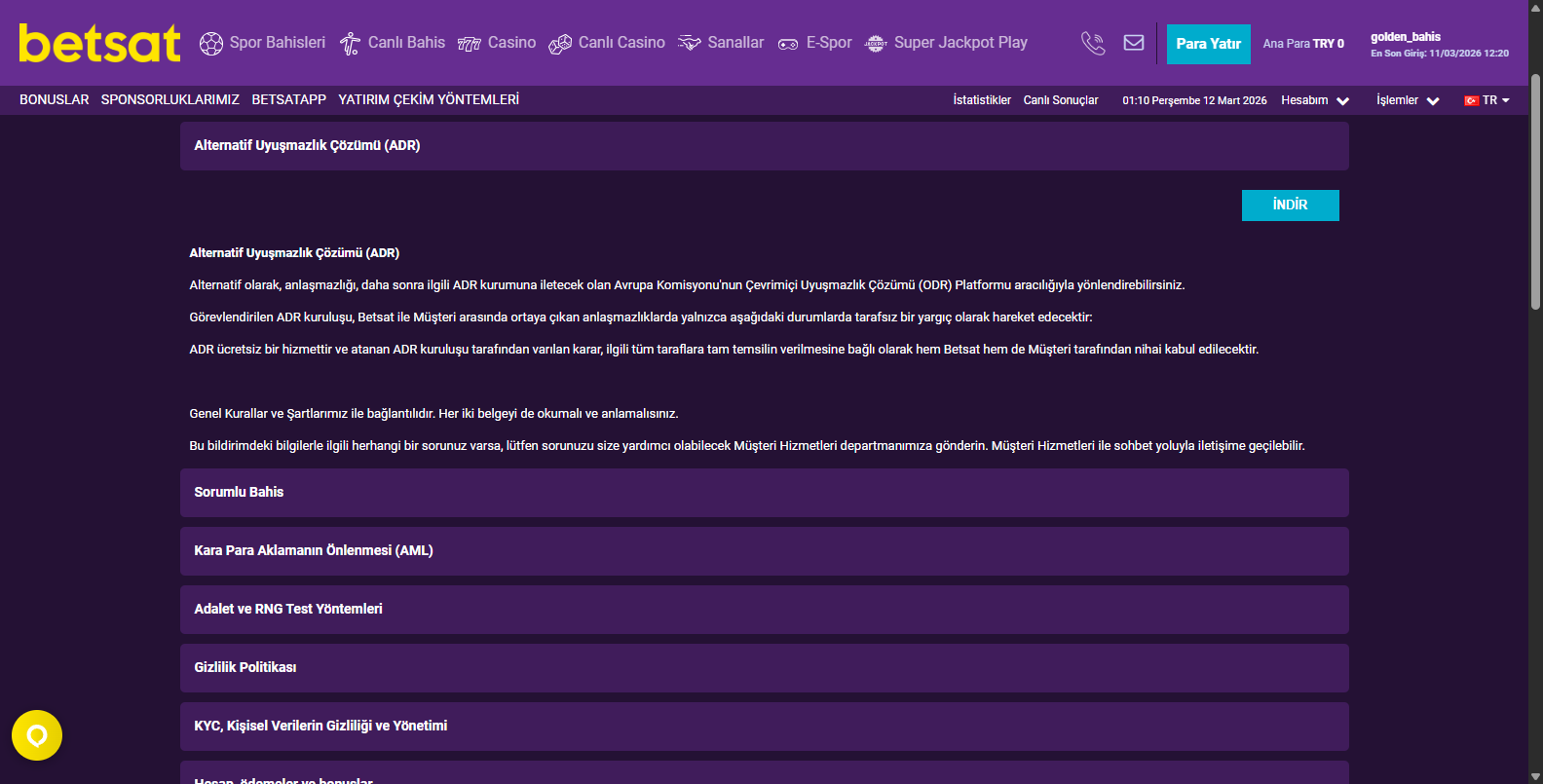Screen dimensions: 1543x784
Task: Expand the Sorumlu Bahis section
Action: coord(764,493)
